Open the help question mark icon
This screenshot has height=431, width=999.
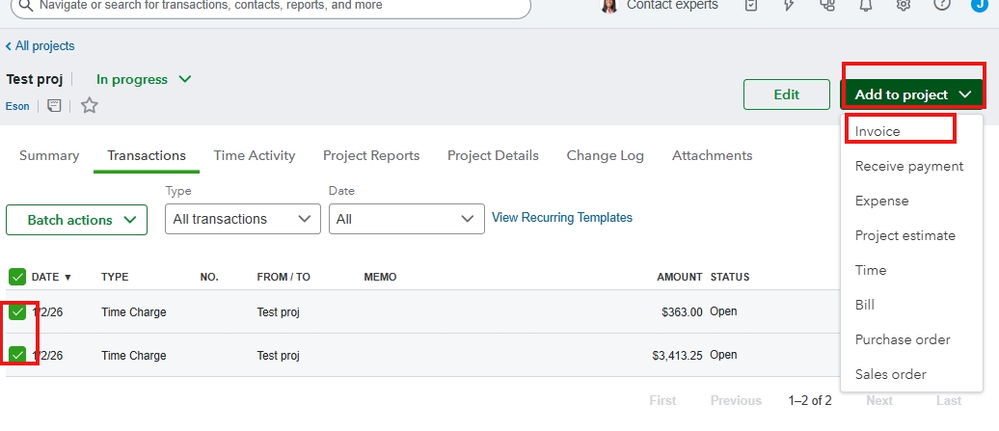941,5
